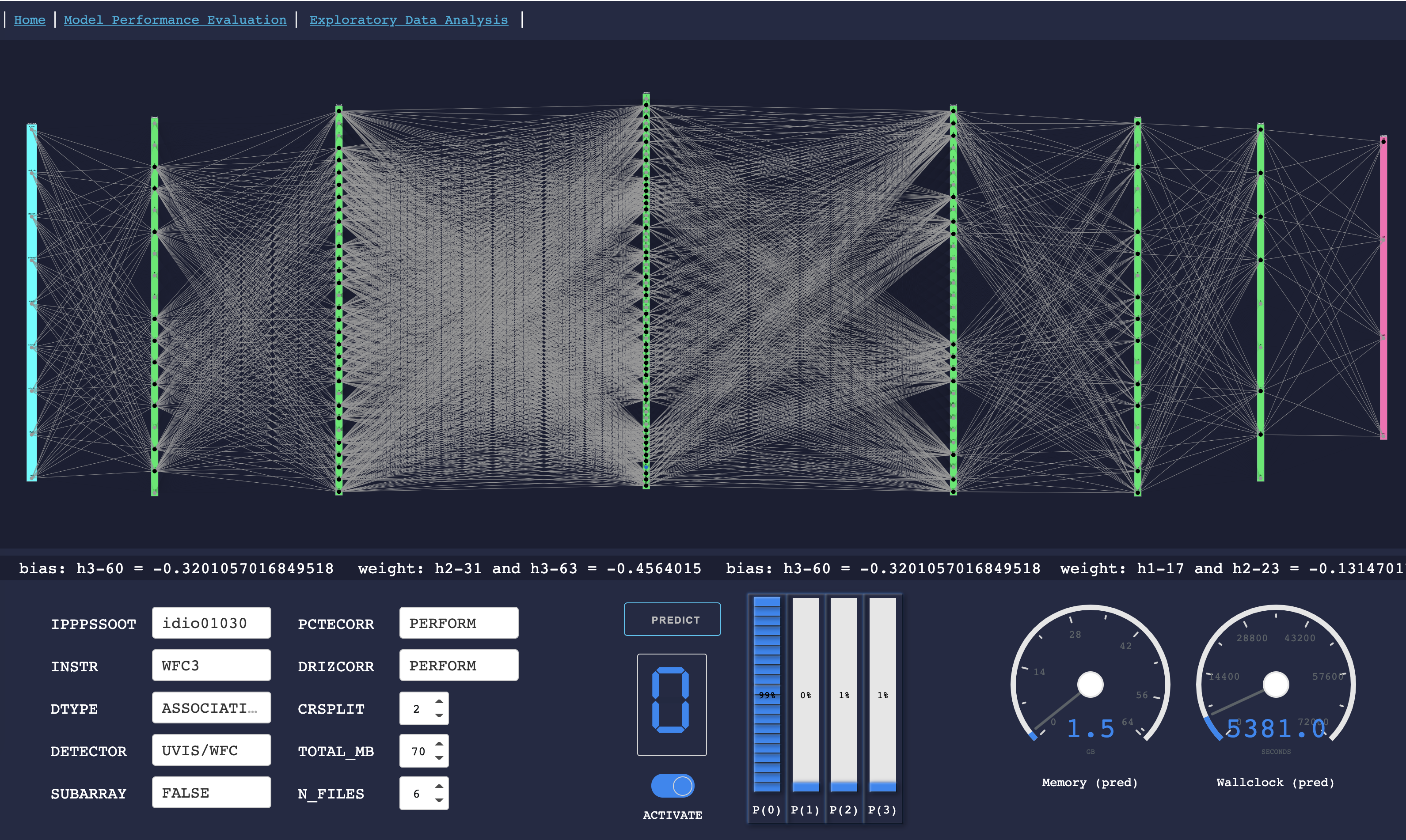Decrement the TOTAL_MB value with down arrow

point(440,758)
